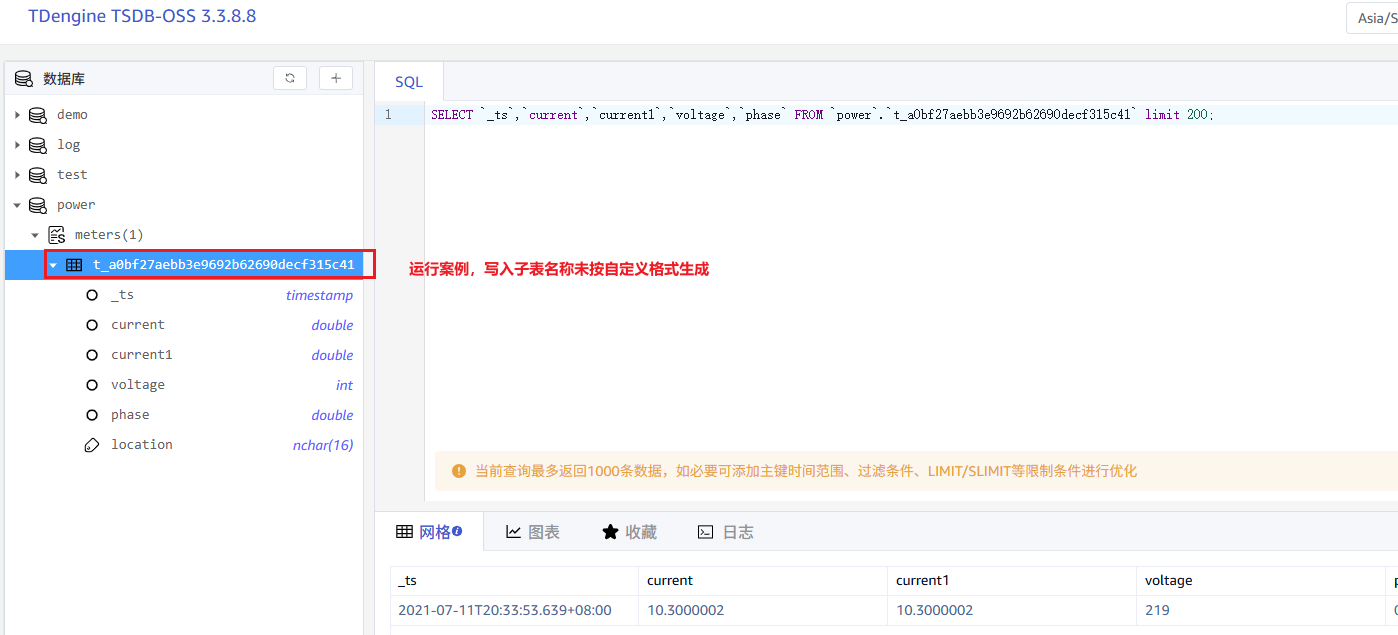The width and height of the screenshot is (1398, 635).
Task: Select the t_a0bf27aebb3e9692b62690decf315c41 table
Action: coord(223,265)
